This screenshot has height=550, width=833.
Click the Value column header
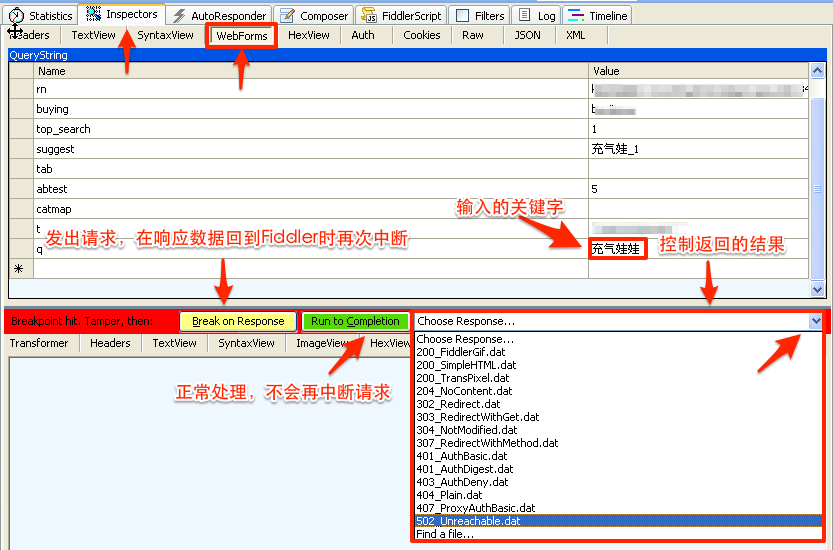point(699,71)
